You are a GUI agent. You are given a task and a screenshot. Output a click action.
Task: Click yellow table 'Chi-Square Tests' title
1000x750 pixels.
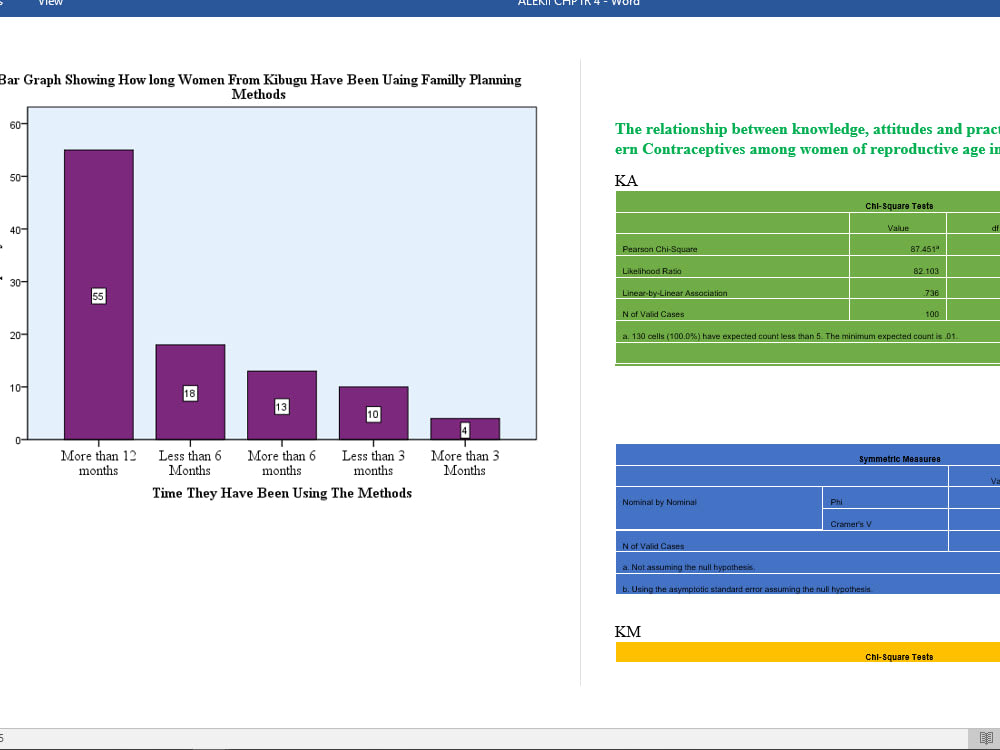click(899, 657)
